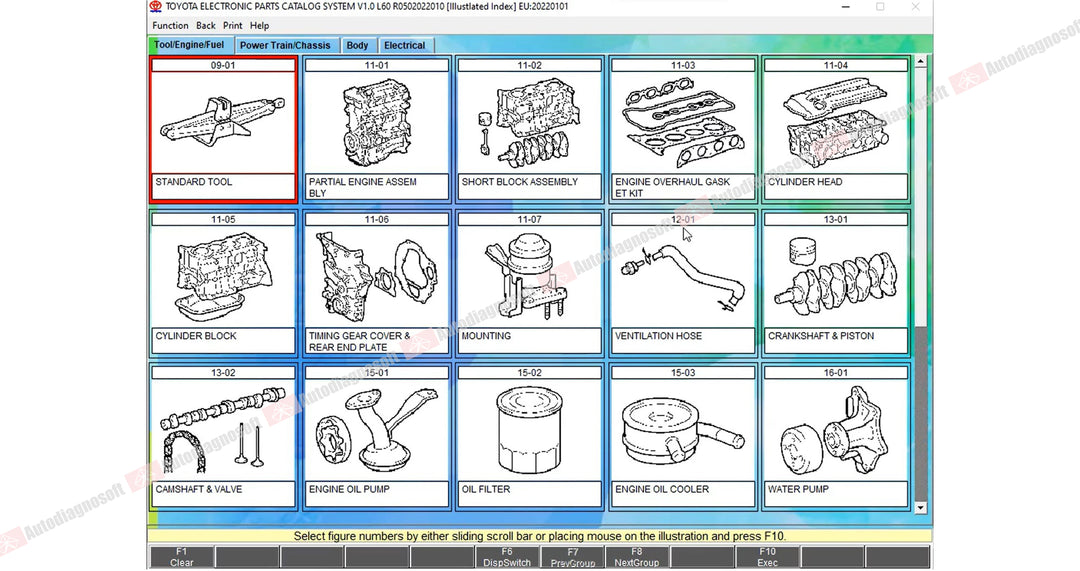Image resolution: width=1080 pixels, height=571 pixels.
Task: Minimize the parts catalog window
Action: 846,7
